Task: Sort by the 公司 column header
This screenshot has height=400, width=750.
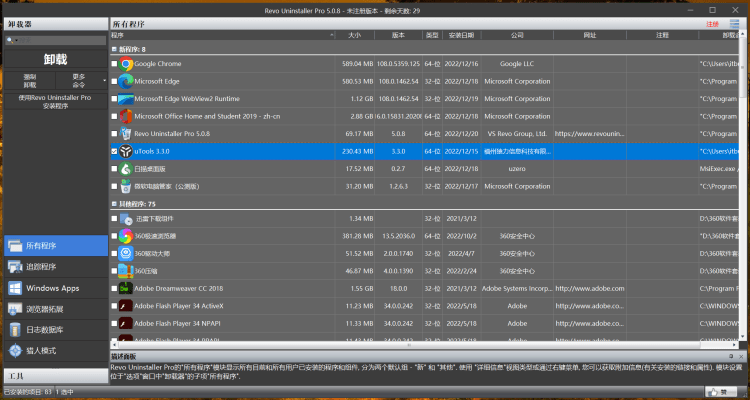Action: (x=517, y=35)
